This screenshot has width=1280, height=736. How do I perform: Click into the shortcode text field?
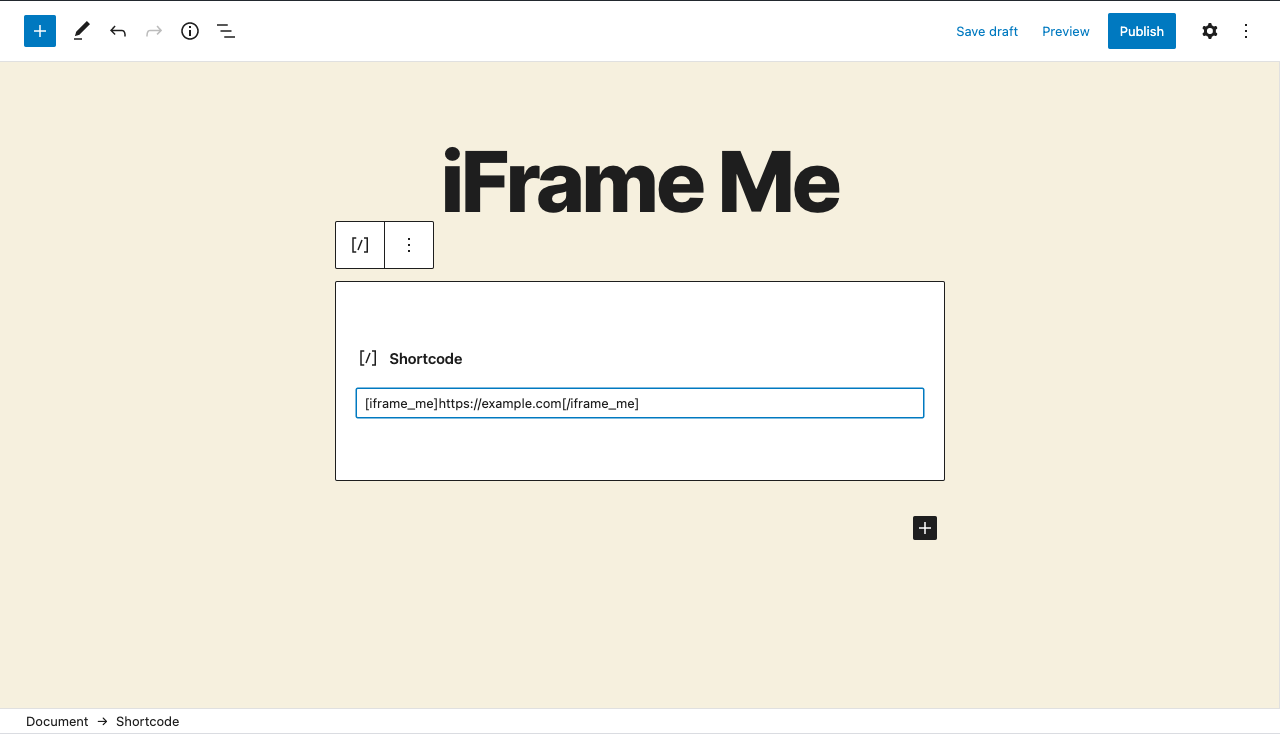(x=640, y=403)
